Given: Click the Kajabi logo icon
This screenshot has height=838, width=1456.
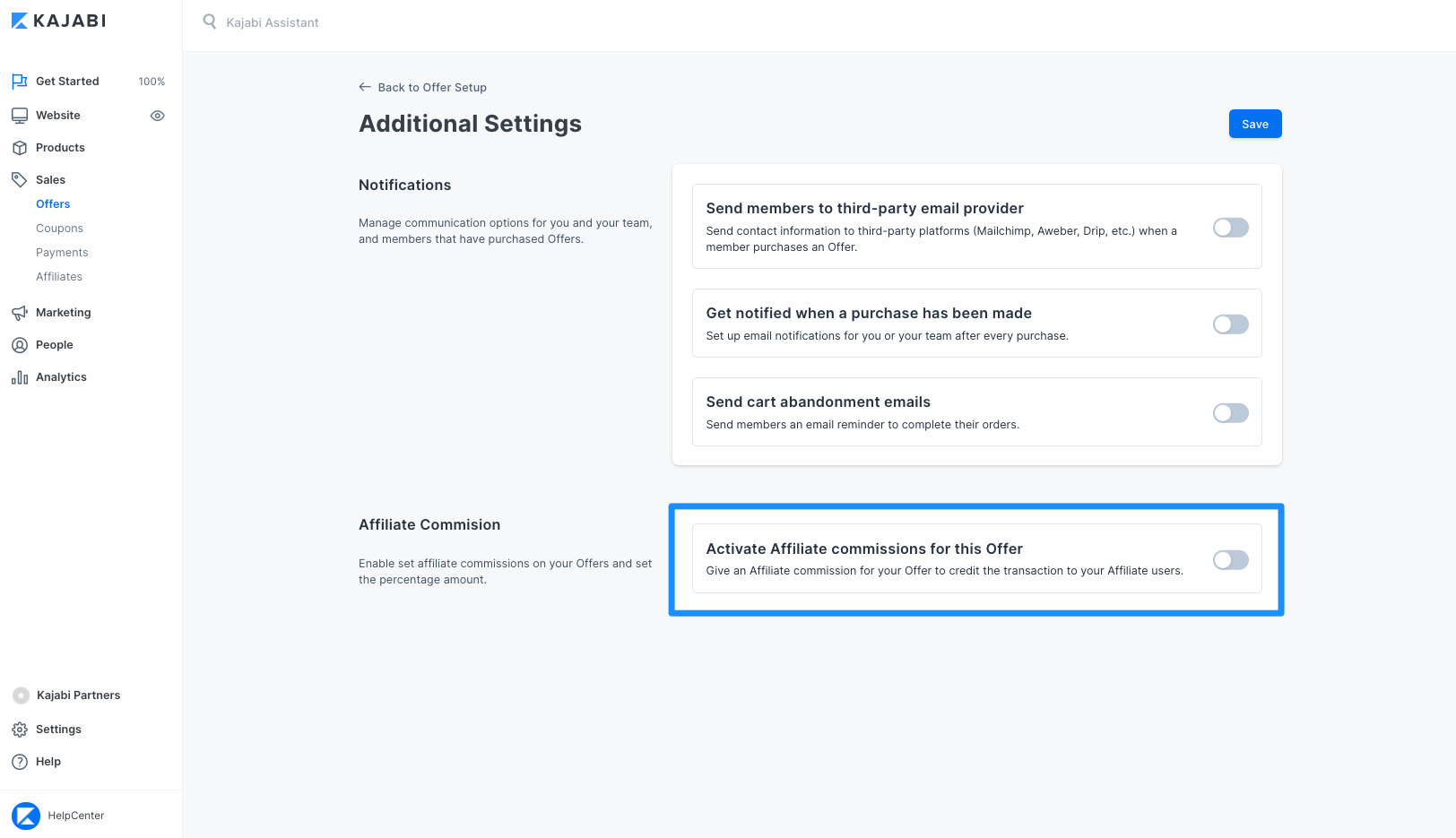Looking at the screenshot, I should pyautogui.click(x=20, y=21).
